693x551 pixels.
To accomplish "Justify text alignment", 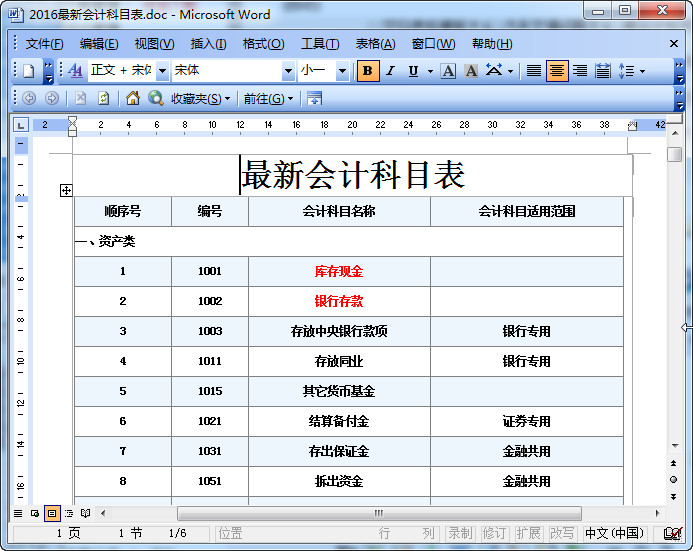I will [534, 71].
